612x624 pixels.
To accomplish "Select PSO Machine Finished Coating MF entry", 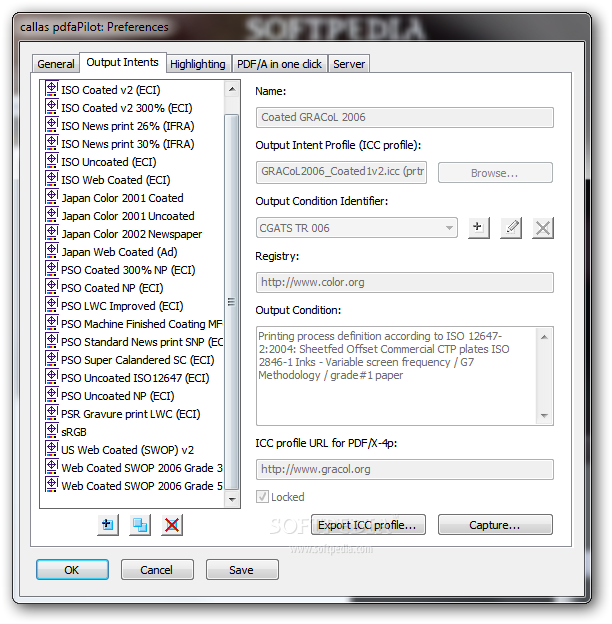I will [142, 324].
